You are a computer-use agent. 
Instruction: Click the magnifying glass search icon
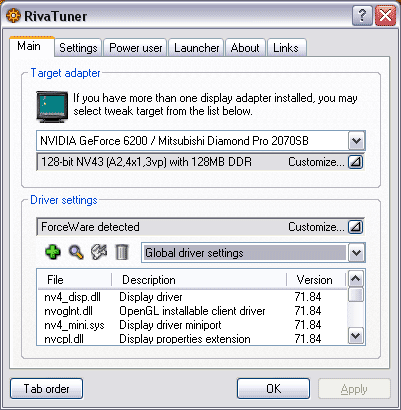click(x=76, y=252)
